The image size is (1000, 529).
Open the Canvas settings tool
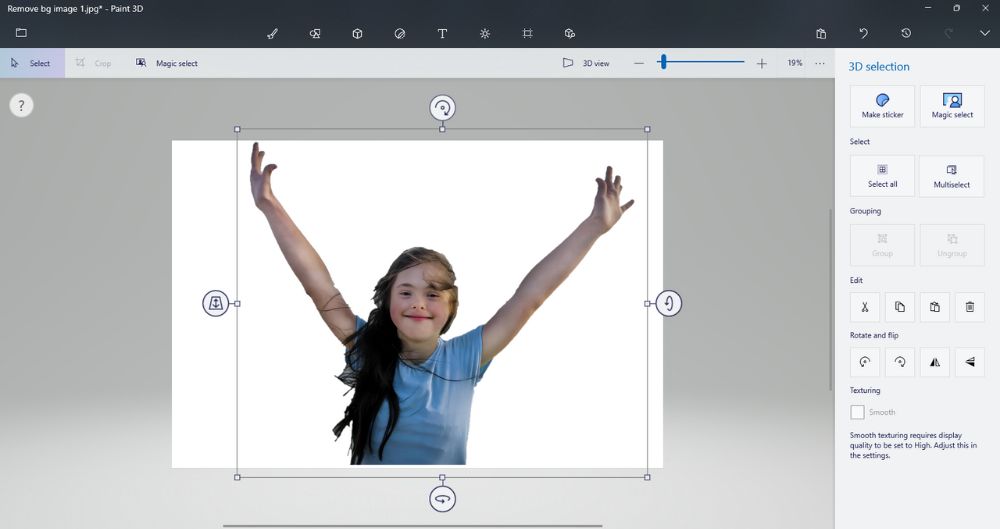(527, 33)
